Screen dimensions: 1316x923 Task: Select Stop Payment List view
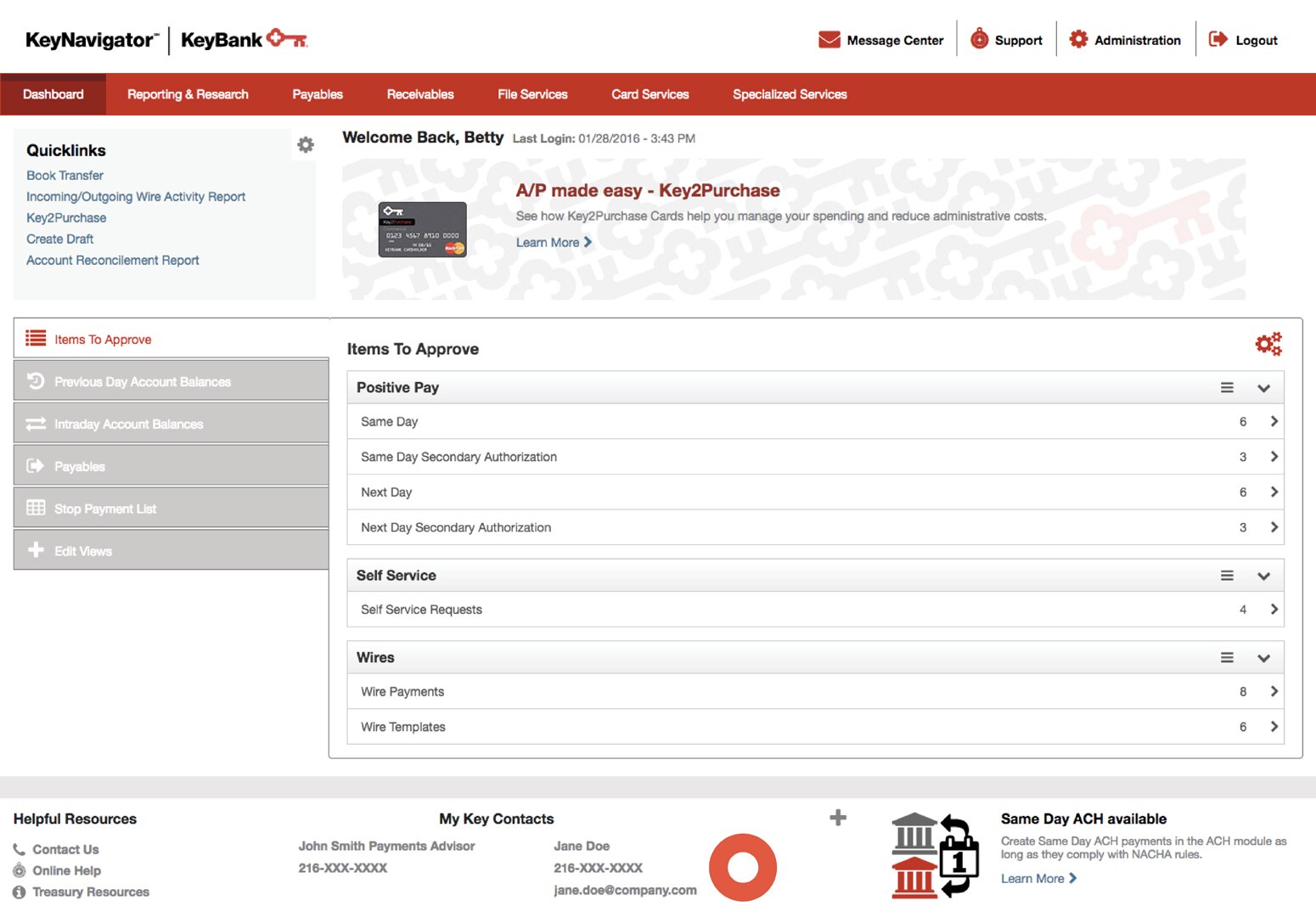tap(171, 508)
